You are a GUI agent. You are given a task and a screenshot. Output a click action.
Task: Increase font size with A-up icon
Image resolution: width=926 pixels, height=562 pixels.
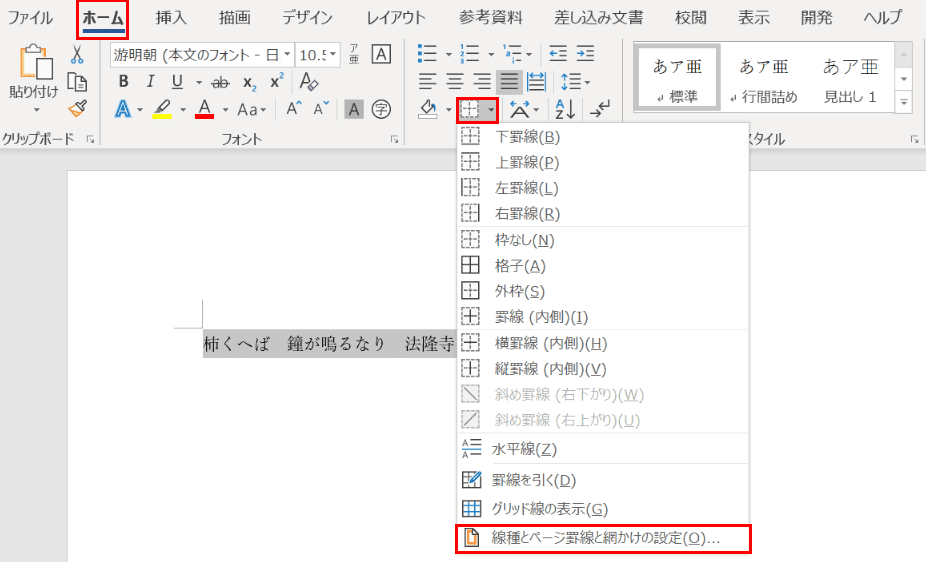(294, 109)
